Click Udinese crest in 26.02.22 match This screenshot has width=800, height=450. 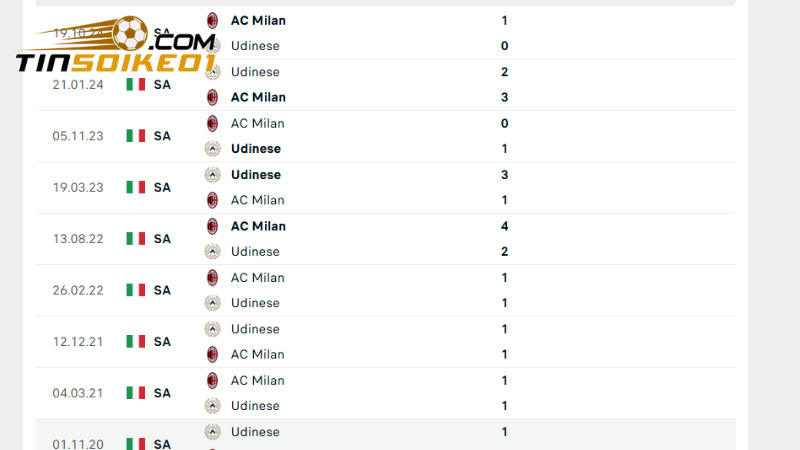[212, 303]
